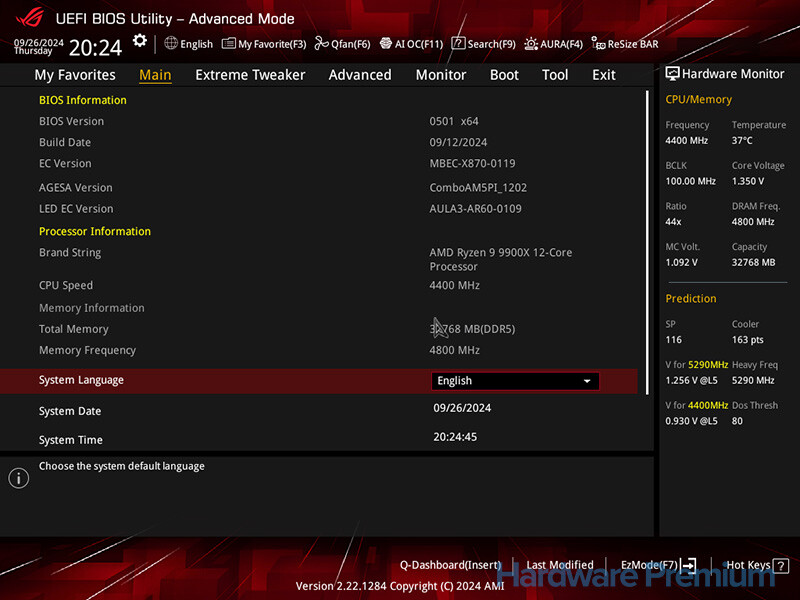Open Q-Dashboard(Insert)

(x=451, y=565)
